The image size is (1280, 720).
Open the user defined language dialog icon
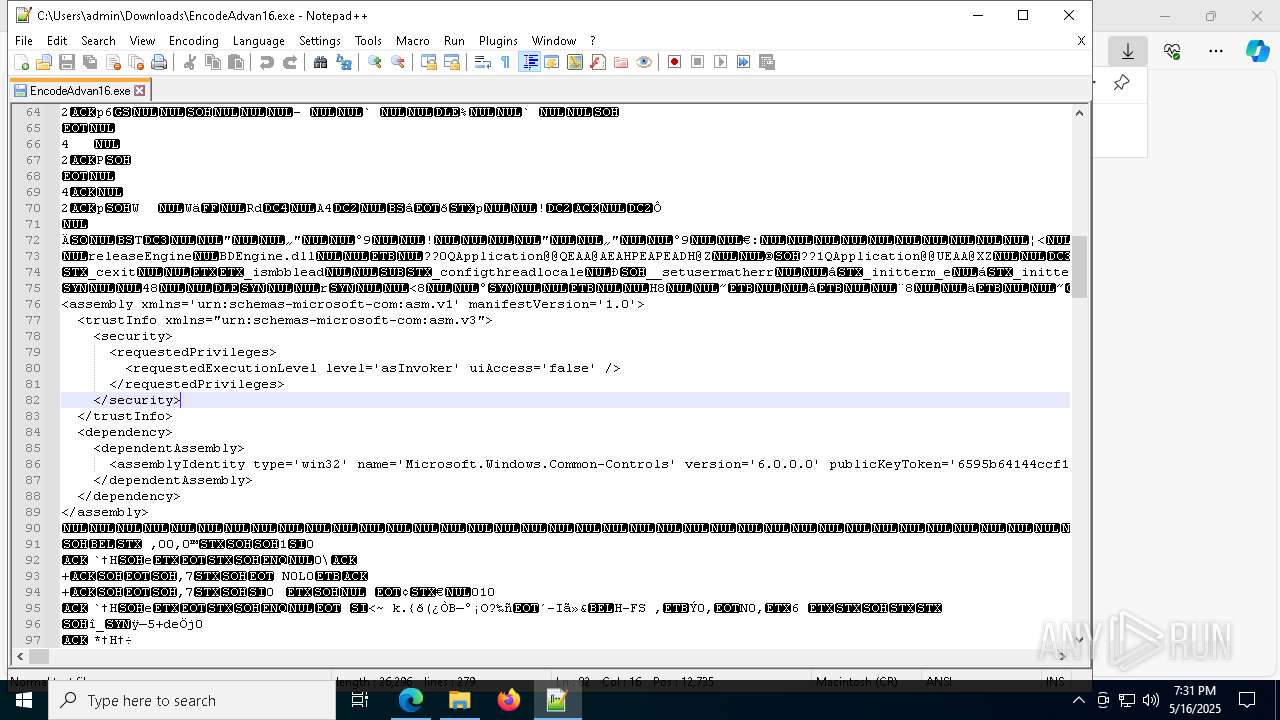click(552, 62)
